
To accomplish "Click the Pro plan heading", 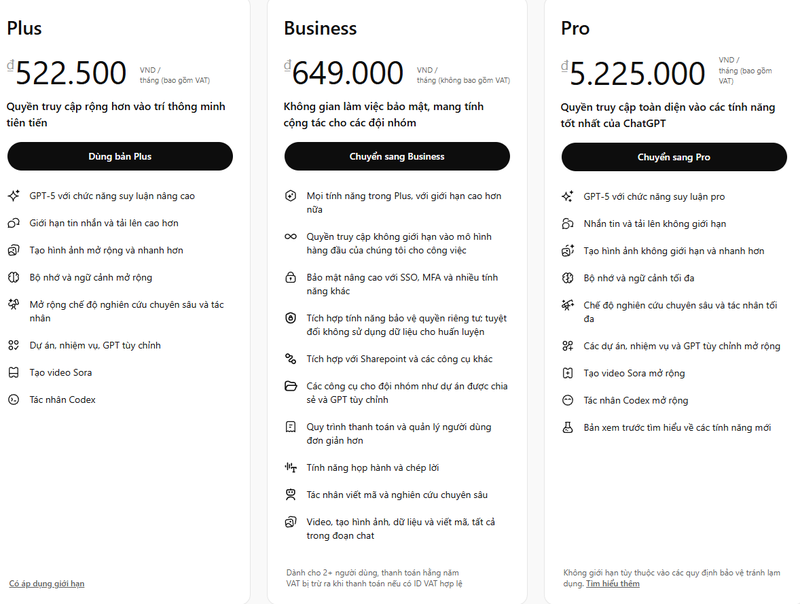I will [575, 28].
